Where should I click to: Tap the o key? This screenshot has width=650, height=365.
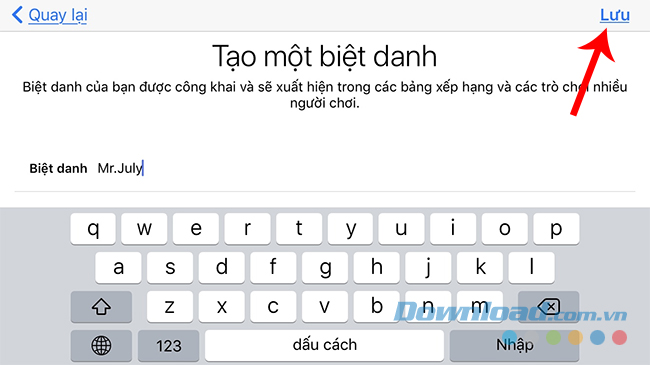pyautogui.click(x=504, y=229)
